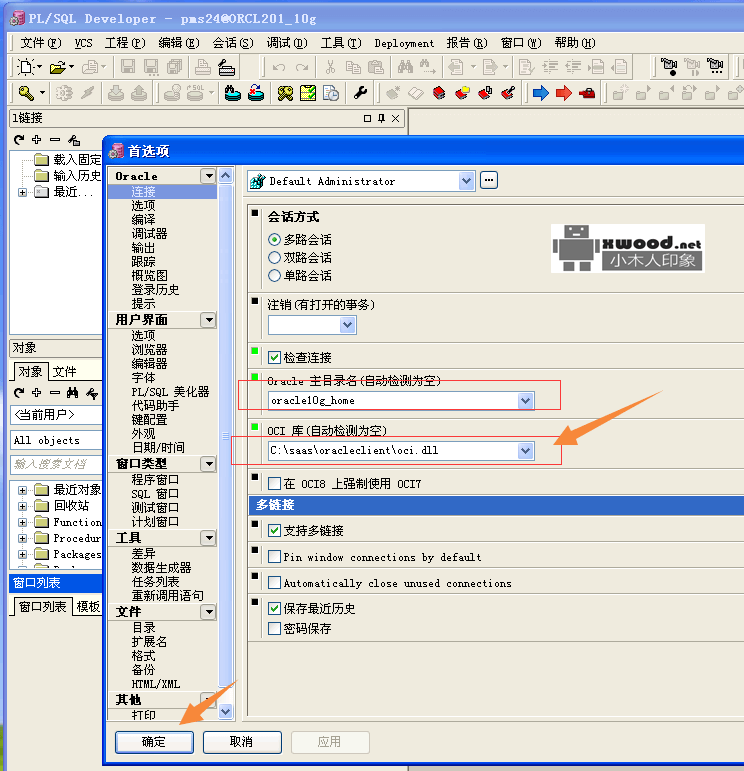This screenshot has width=744, height=771.
Task: Click the Find binoculars icon in top toolbar
Action: [405, 67]
